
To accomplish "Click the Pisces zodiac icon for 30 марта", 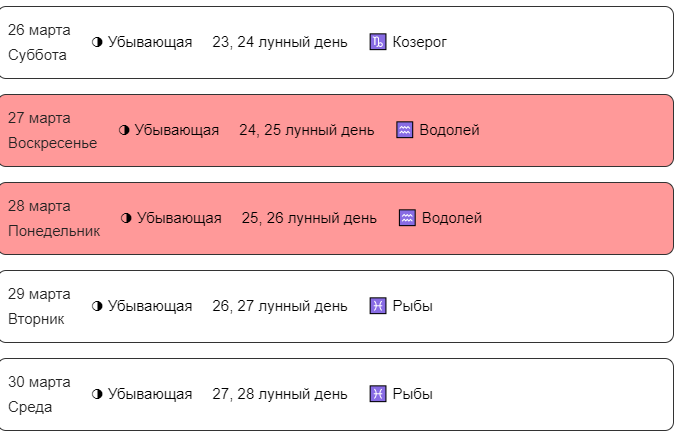I will click(x=378, y=394).
